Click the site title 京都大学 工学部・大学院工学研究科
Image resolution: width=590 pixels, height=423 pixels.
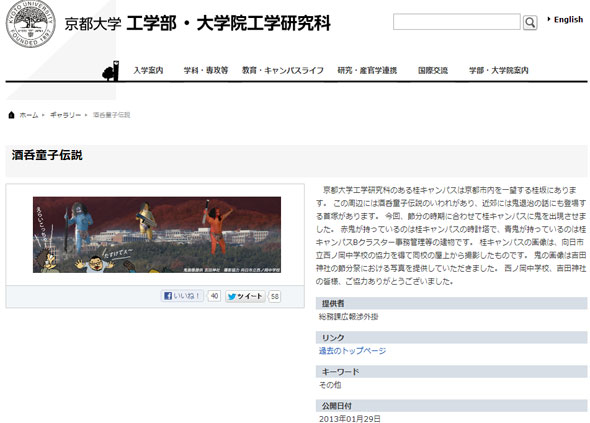(x=198, y=23)
